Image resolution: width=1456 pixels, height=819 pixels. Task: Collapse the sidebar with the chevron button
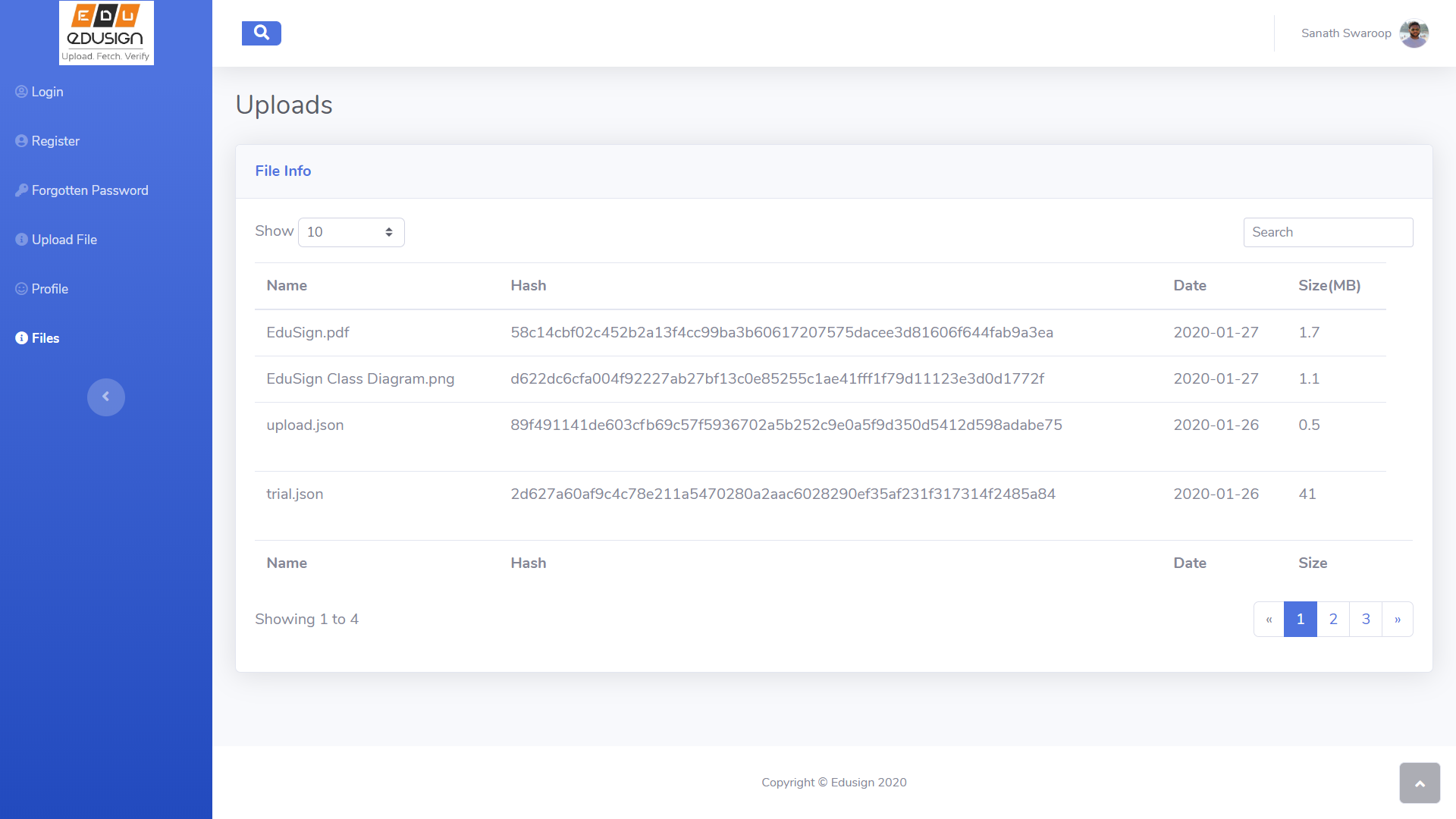pos(106,397)
